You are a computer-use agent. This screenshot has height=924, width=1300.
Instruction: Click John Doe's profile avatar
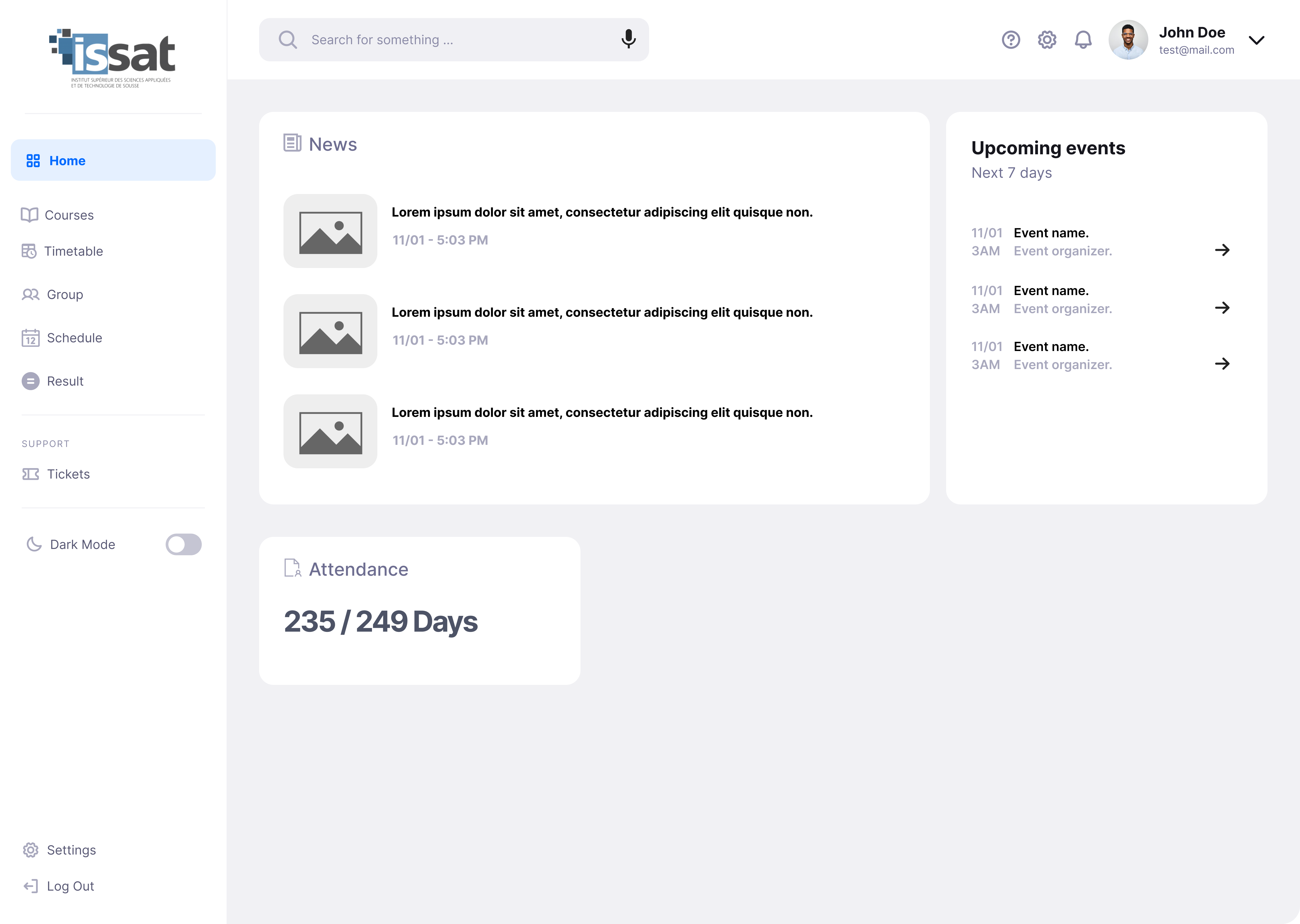click(x=1128, y=40)
